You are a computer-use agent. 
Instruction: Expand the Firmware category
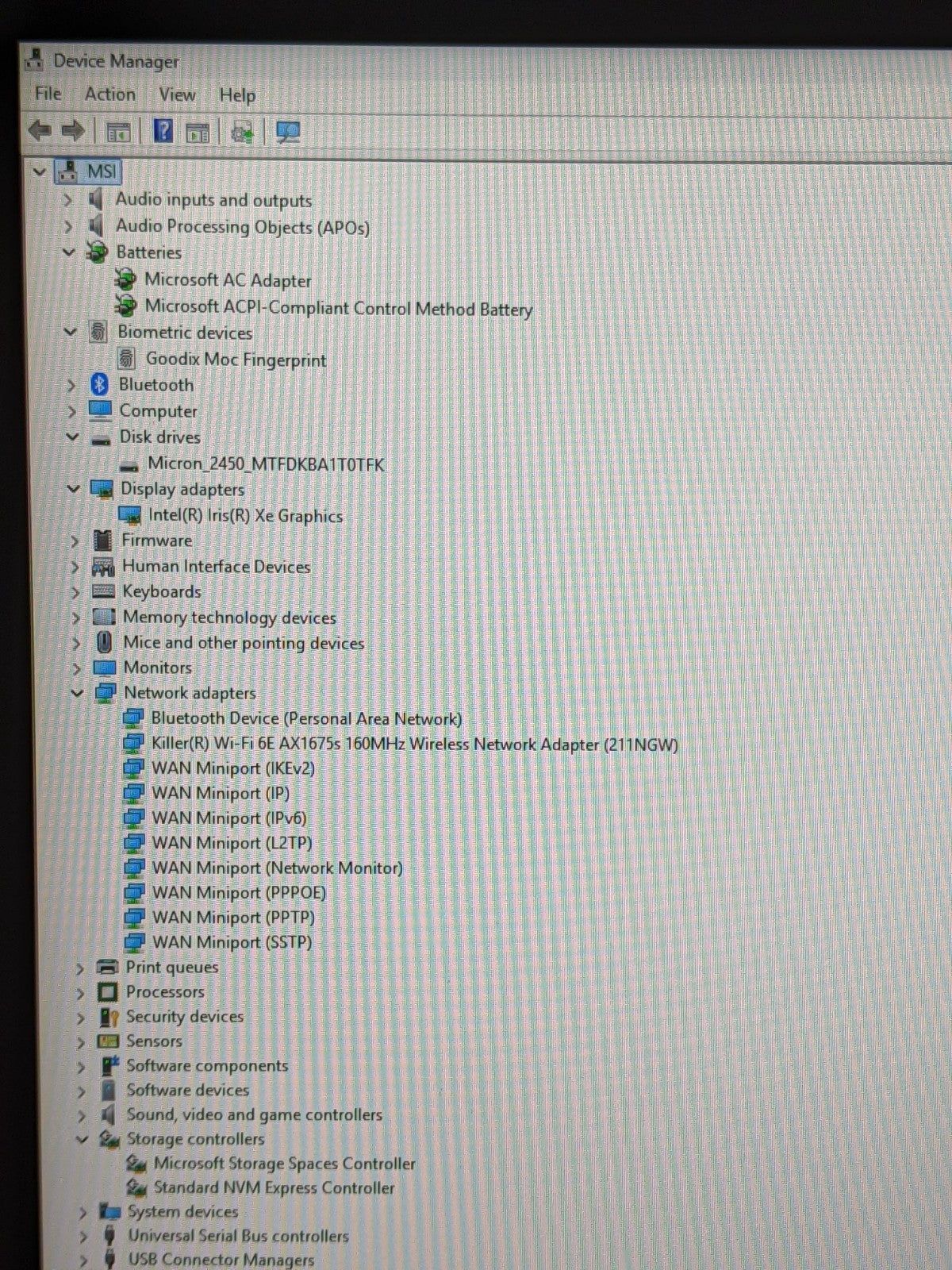(x=75, y=542)
